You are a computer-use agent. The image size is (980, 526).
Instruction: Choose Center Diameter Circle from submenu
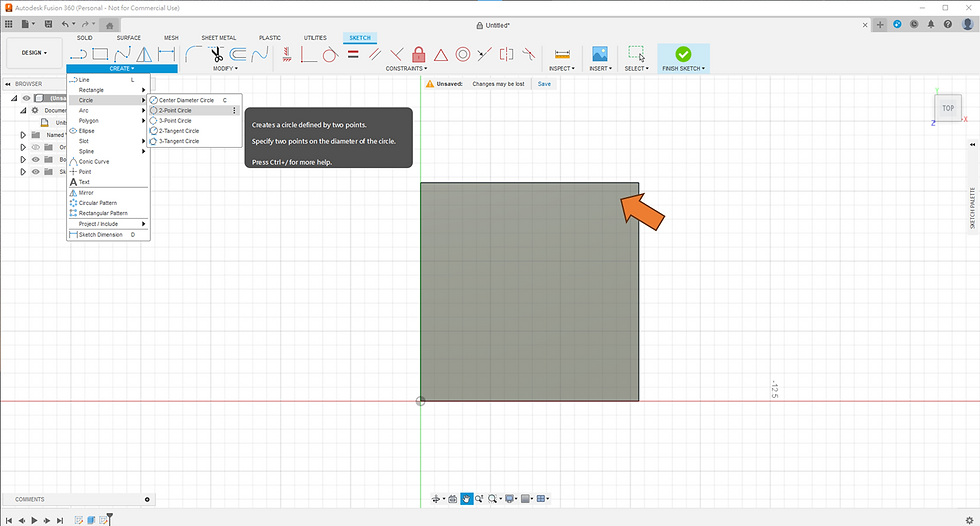[x=194, y=100]
